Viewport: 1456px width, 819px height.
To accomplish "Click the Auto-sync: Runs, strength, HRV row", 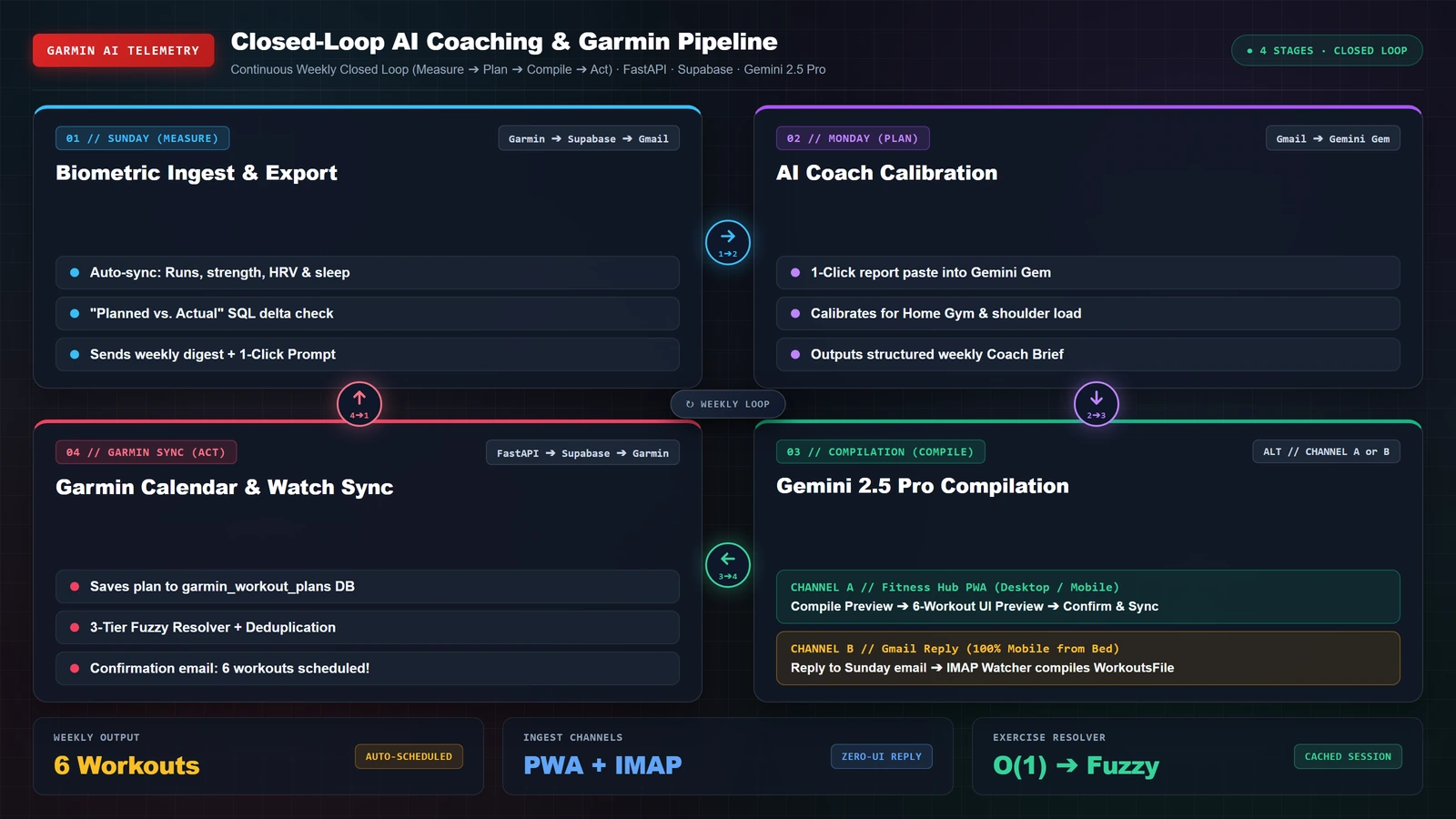I will click(x=368, y=272).
